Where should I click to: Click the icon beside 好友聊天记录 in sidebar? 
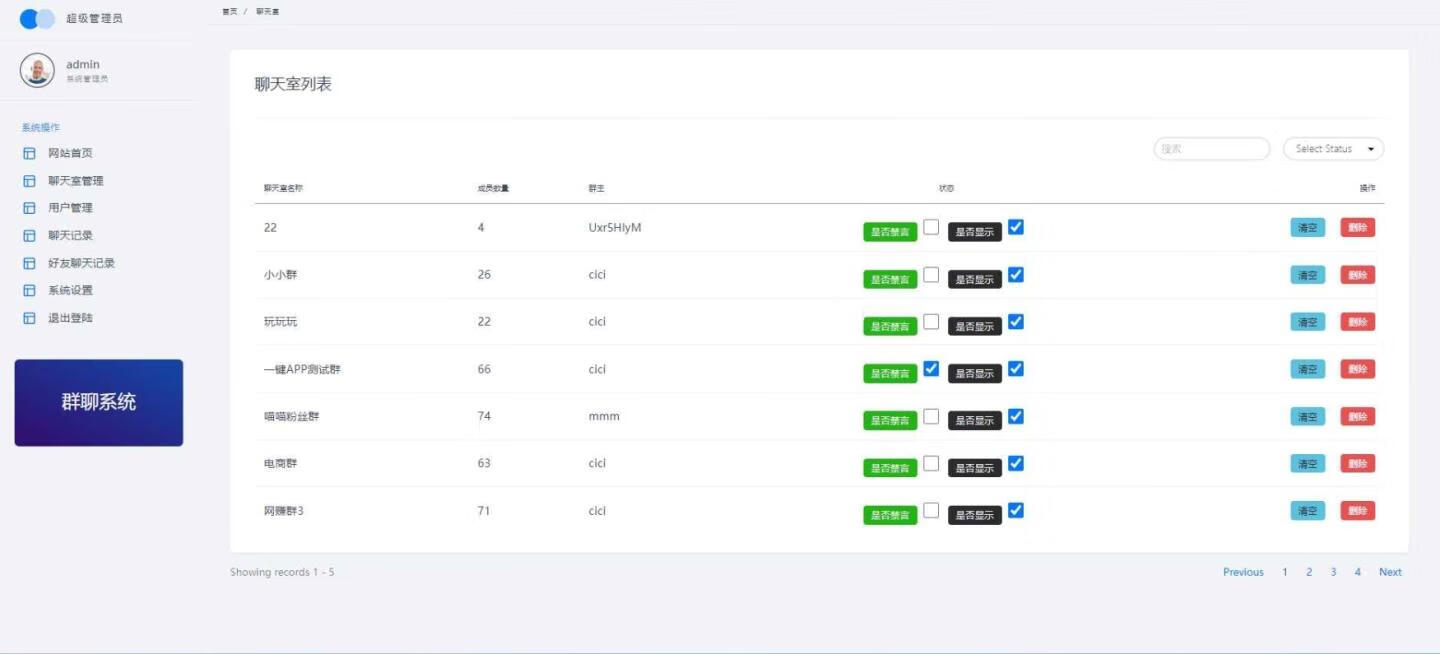point(29,263)
